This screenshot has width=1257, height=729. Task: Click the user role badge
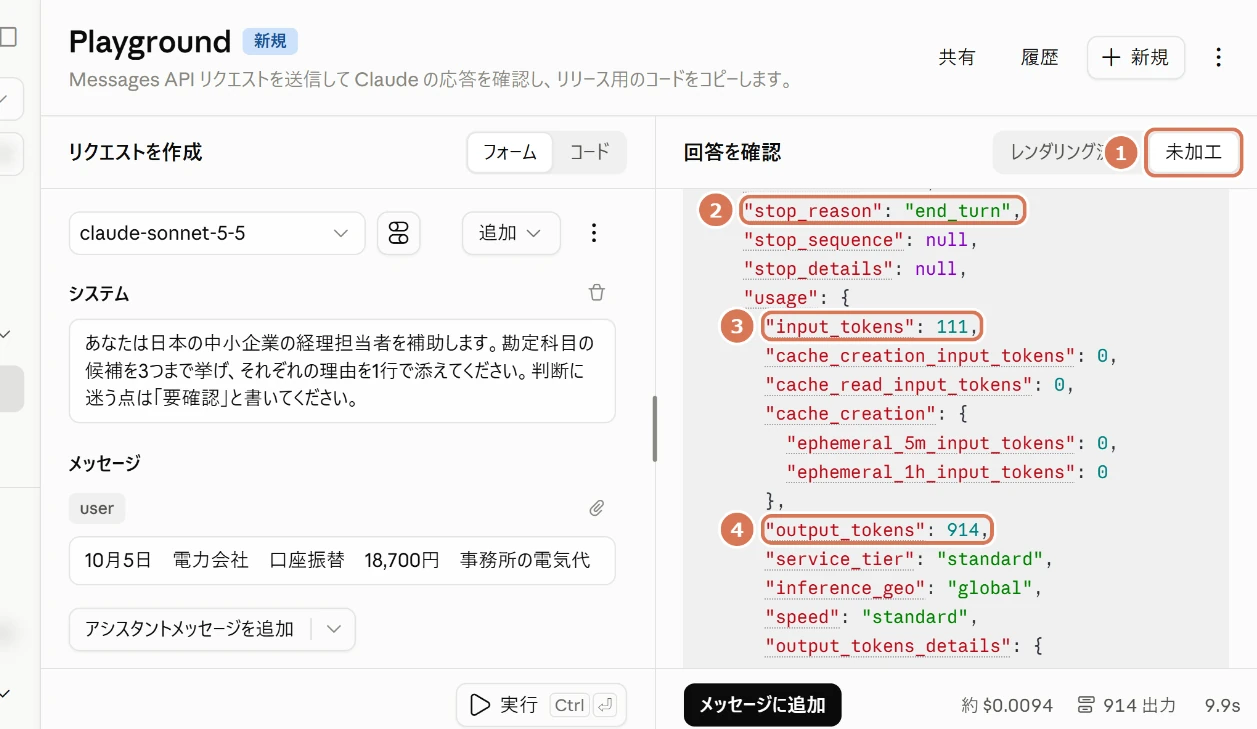coord(97,508)
